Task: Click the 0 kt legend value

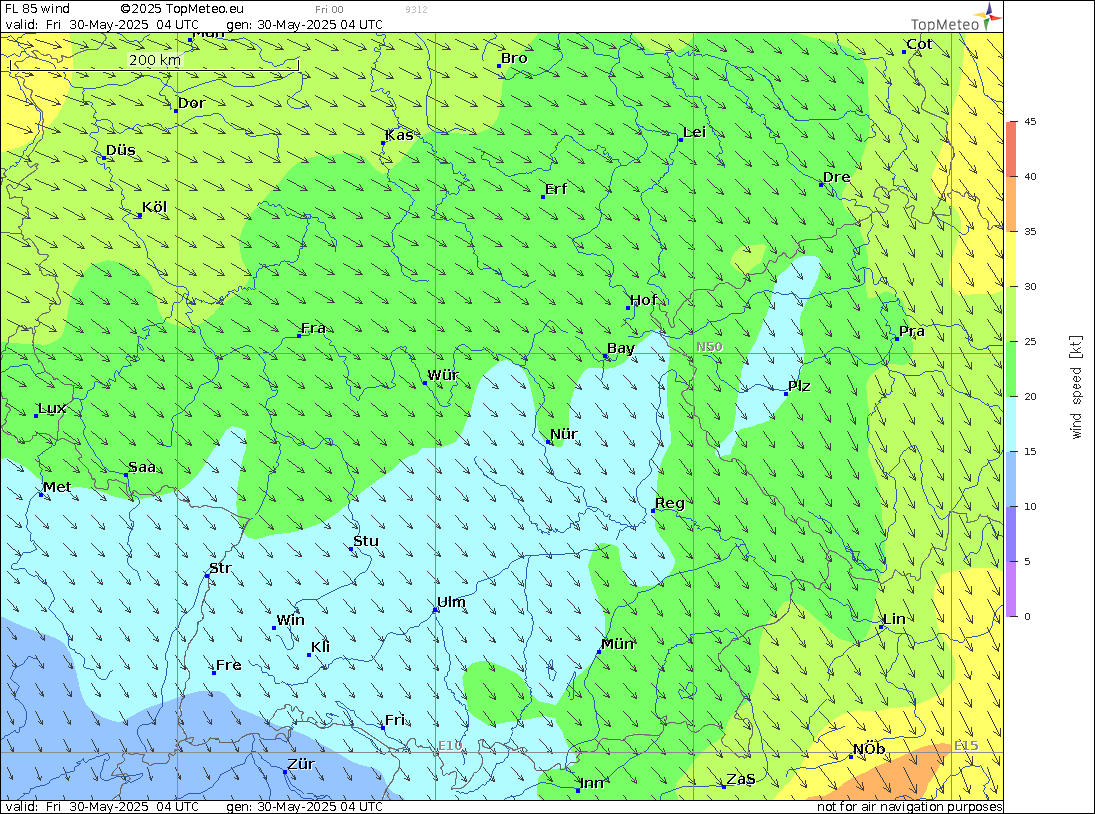Action: click(1027, 616)
